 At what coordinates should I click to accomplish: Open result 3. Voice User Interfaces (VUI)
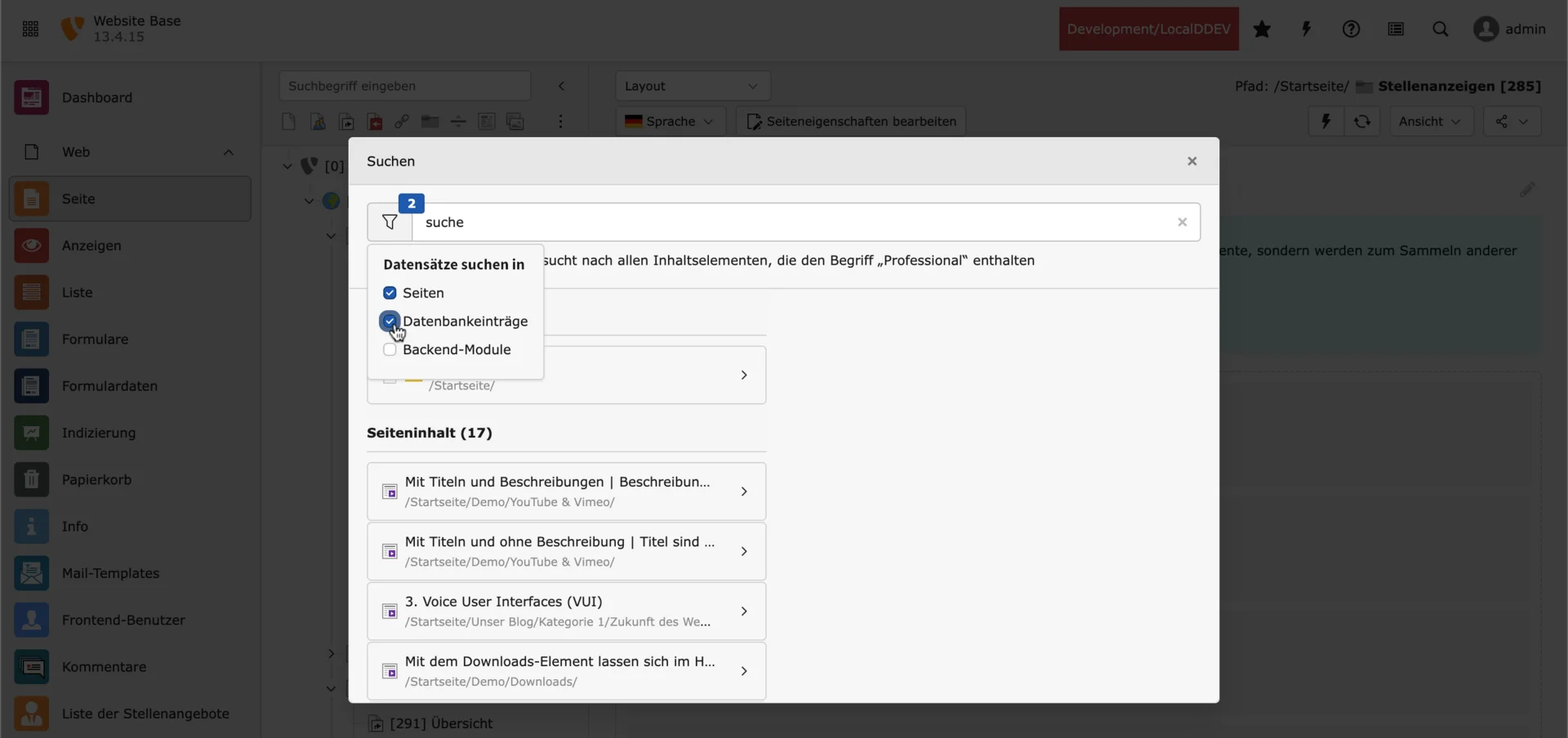(567, 611)
